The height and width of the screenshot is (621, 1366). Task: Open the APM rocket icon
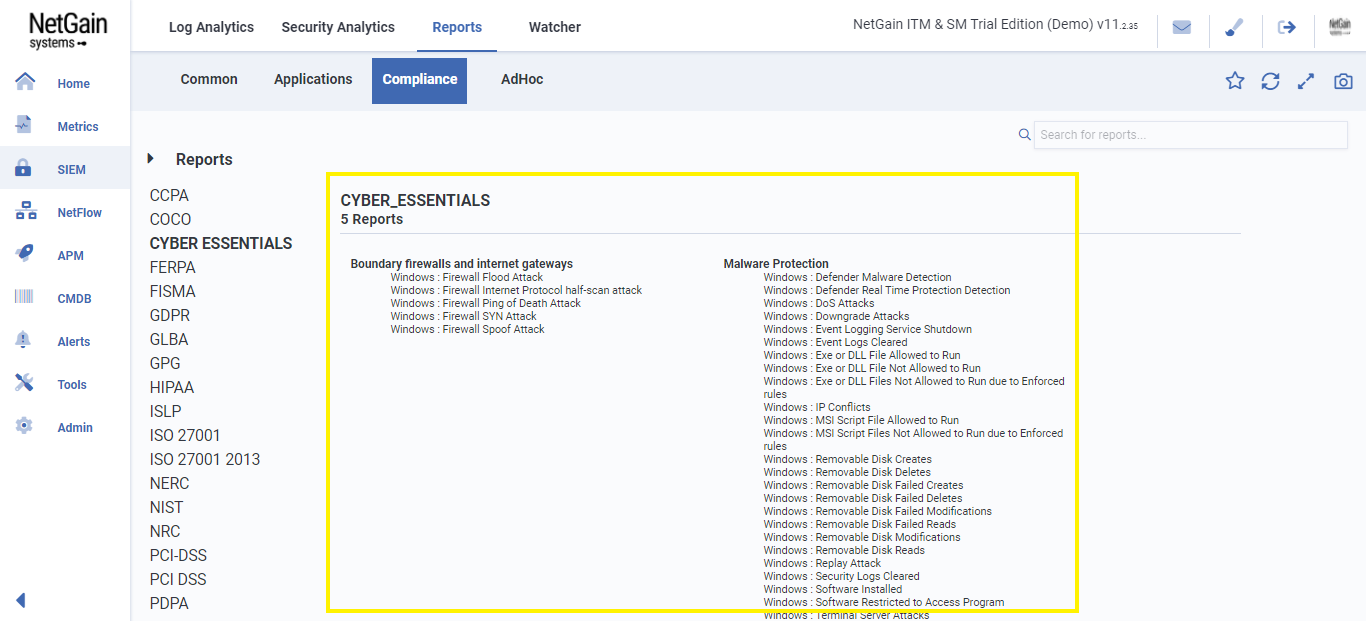(x=25, y=254)
